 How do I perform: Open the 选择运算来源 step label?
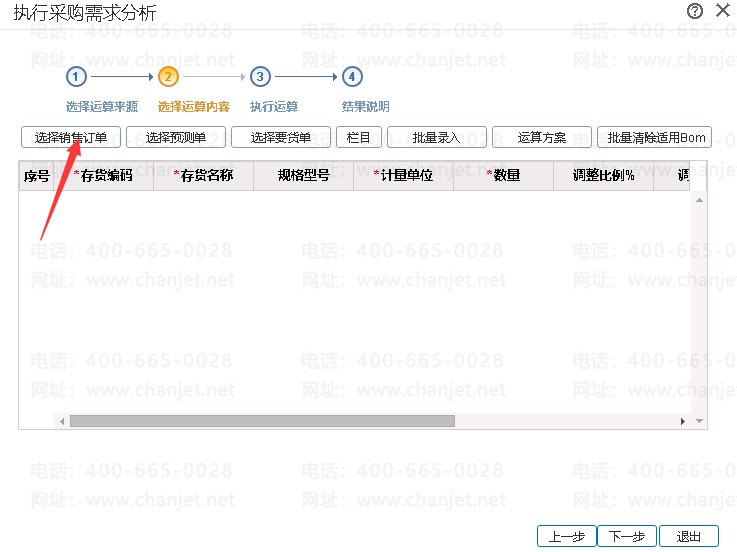point(102,107)
